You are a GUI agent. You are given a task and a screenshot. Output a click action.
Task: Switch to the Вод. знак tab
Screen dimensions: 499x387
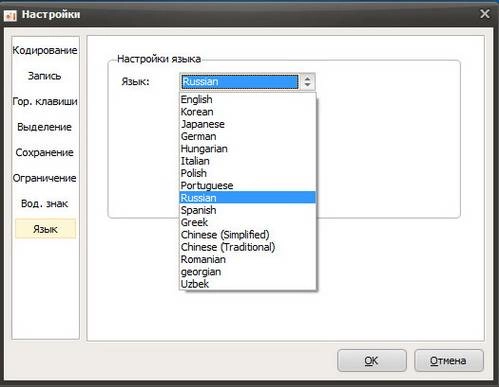[x=45, y=203]
